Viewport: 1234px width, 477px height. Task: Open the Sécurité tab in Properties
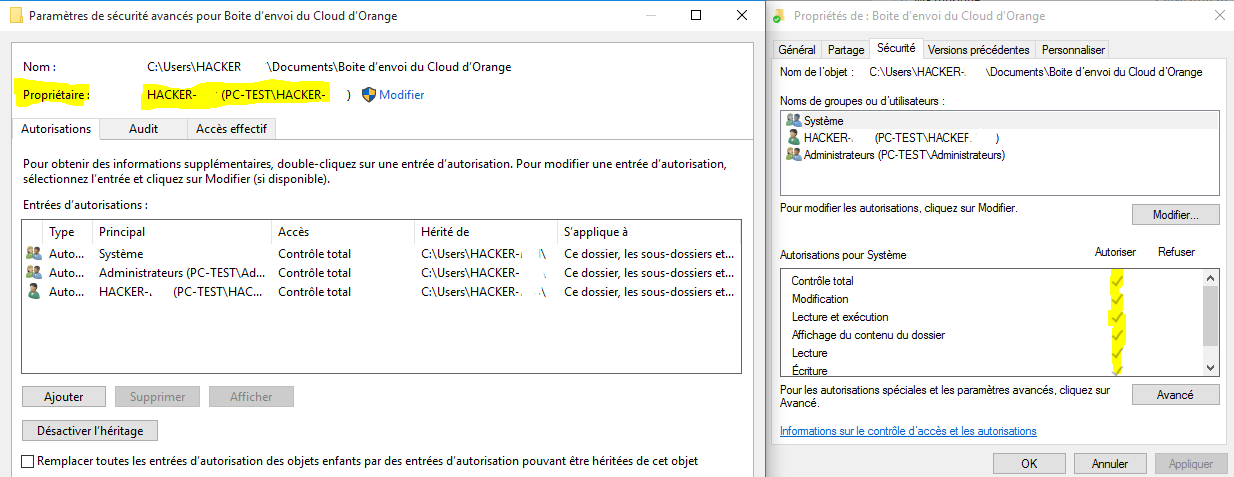(x=896, y=48)
